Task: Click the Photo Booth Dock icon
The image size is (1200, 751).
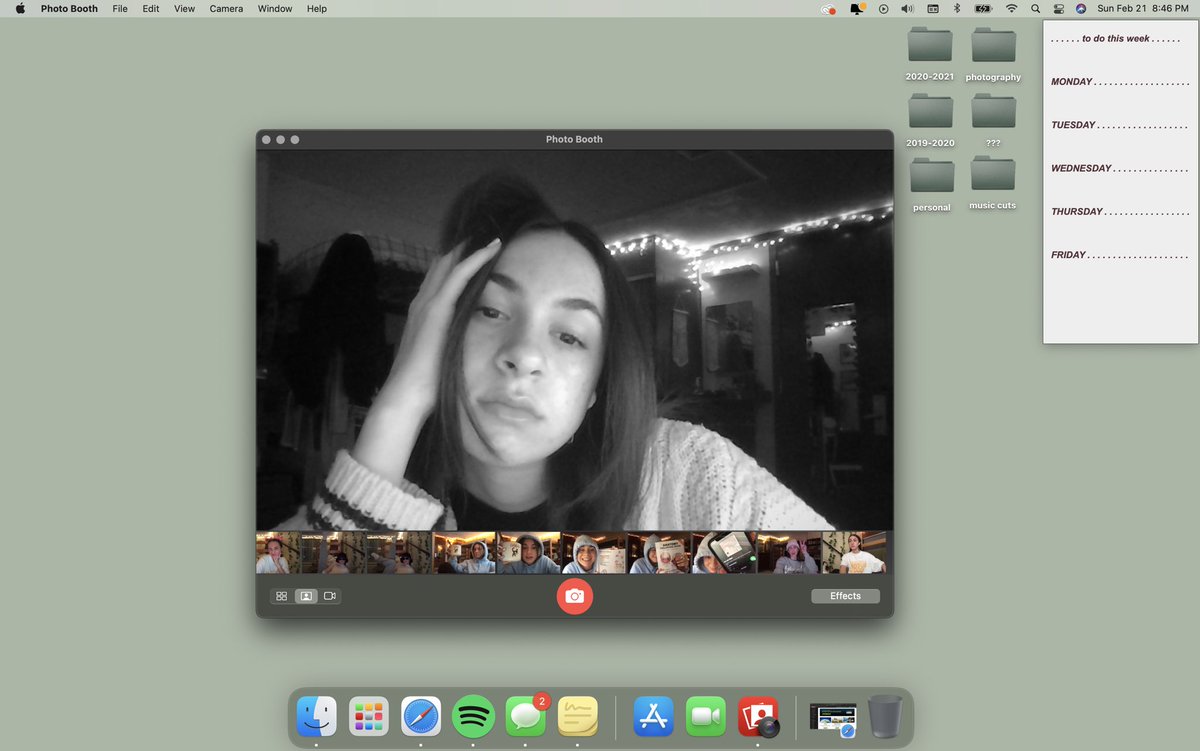Action: point(758,716)
